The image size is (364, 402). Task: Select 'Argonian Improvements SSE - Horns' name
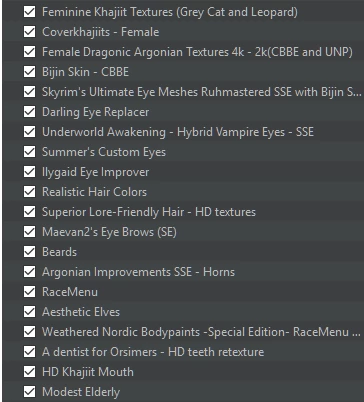click(x=138, y=272)
